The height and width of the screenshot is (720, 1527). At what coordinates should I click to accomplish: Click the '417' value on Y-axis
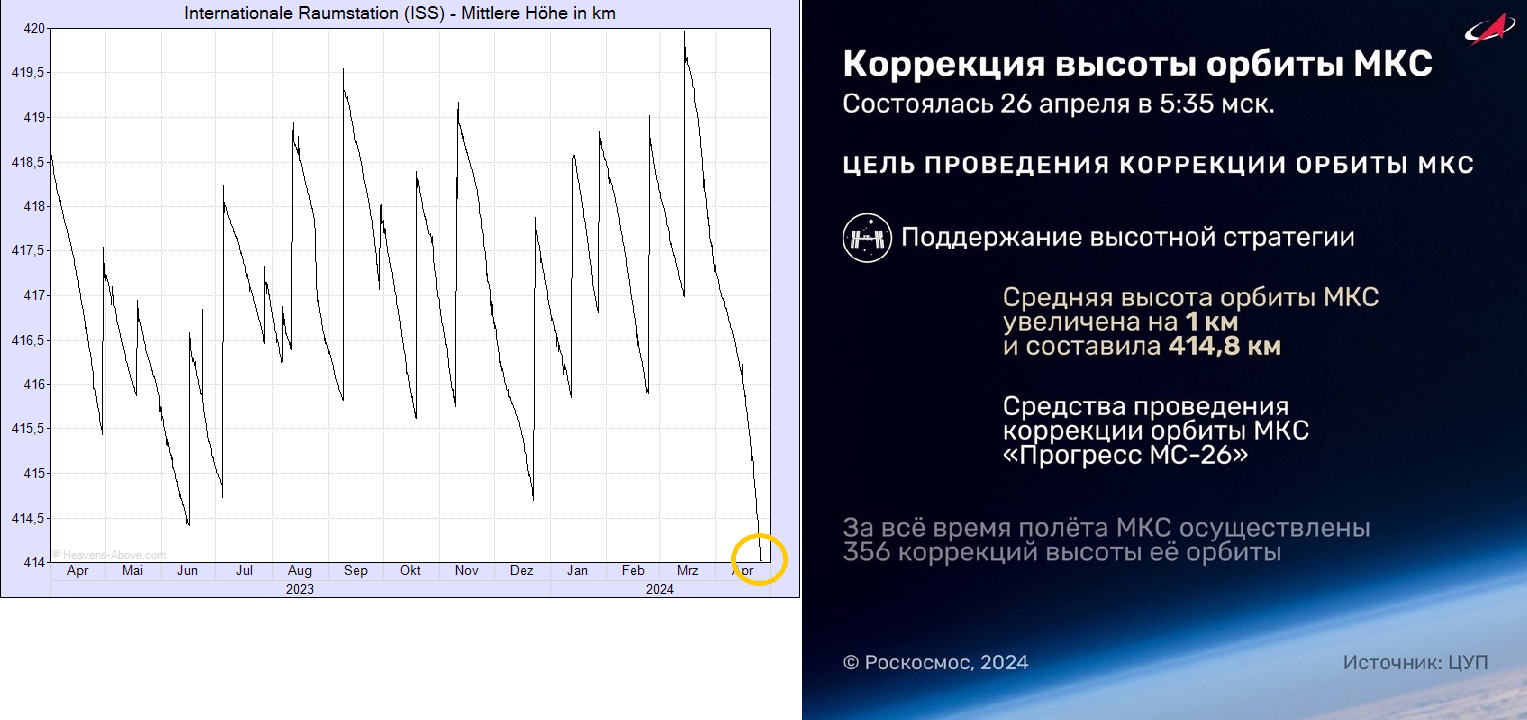(33, 295)
